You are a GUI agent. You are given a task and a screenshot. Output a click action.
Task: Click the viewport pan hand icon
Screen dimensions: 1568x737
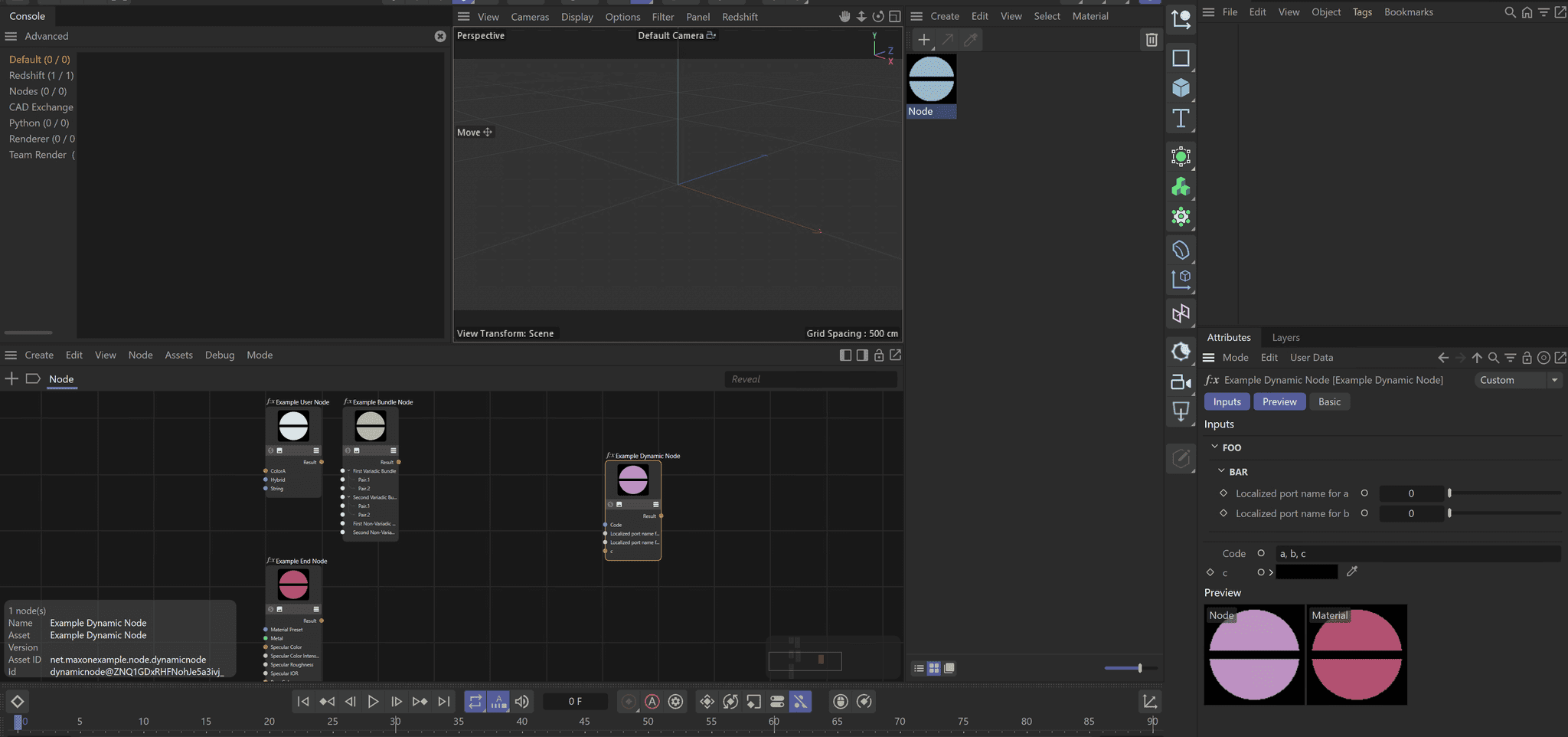point(844,16)
